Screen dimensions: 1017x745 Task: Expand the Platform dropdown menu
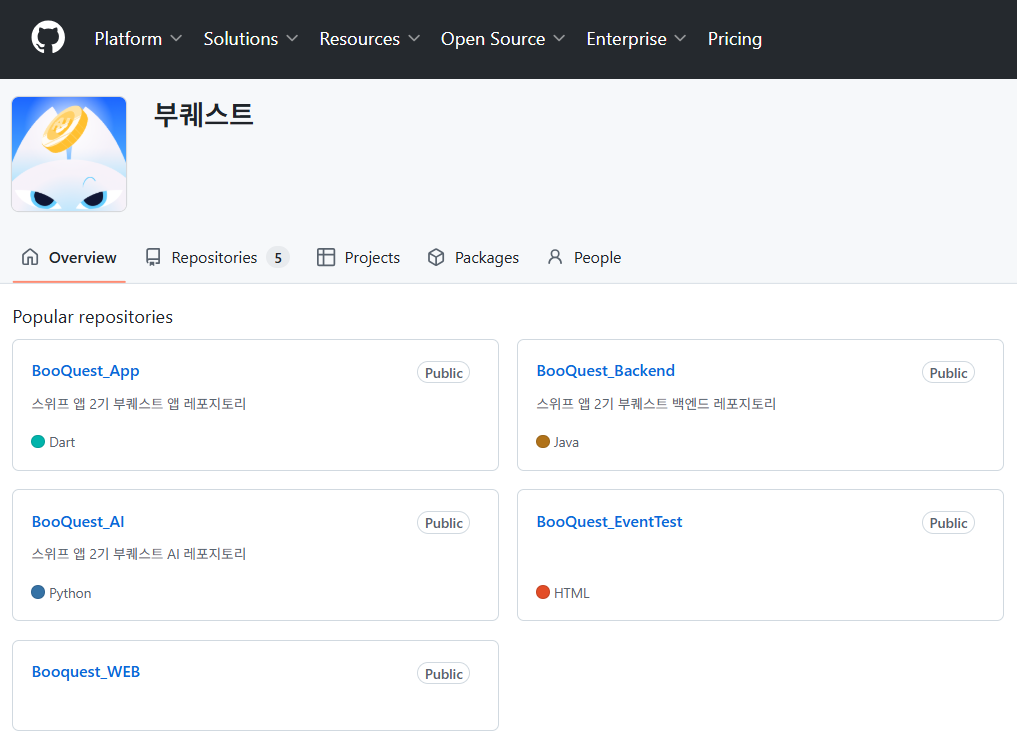pyautogui.click(x=138, y=39)
